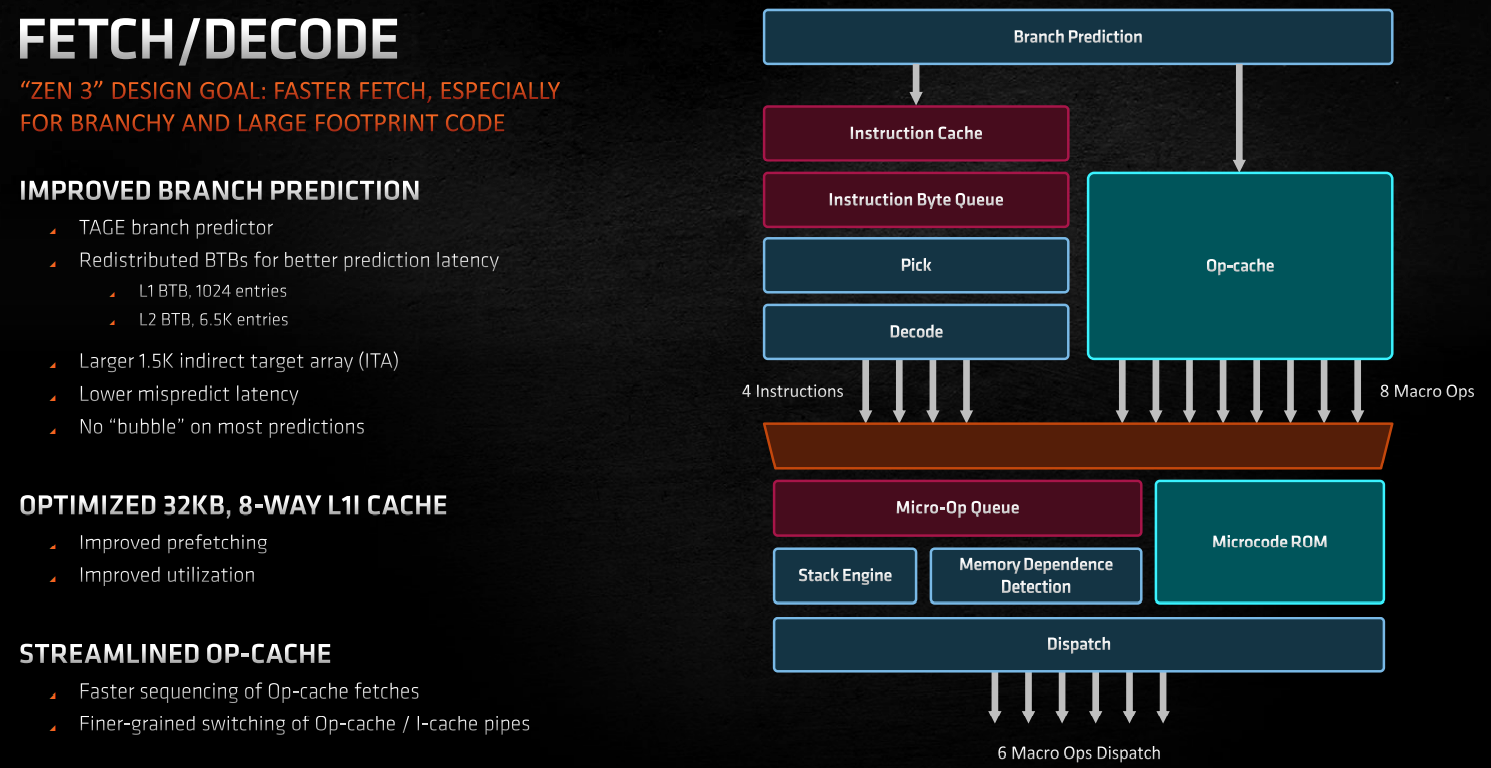The width and height of the screenshot is (1491, 768).
Task: Select the Op-cache block
Action: pos(1240,266)
